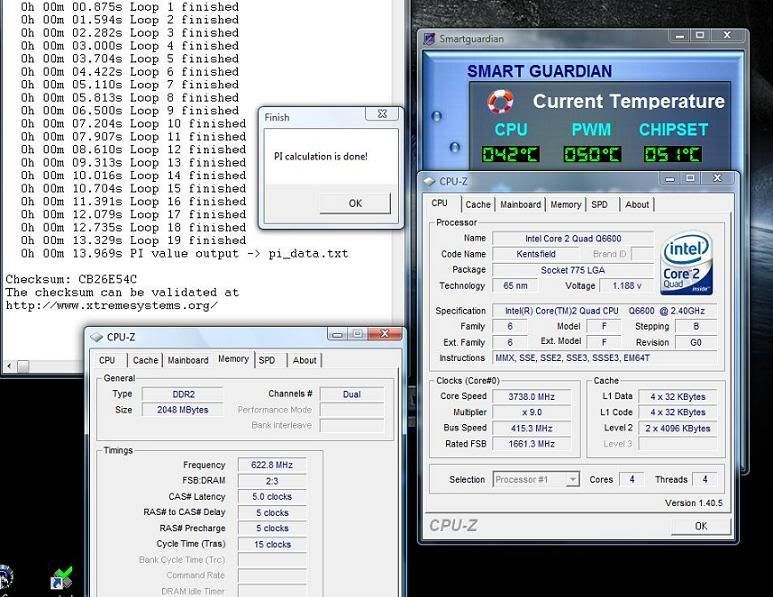Close the CPU-Z Memory window

click(x=385, y=334)
